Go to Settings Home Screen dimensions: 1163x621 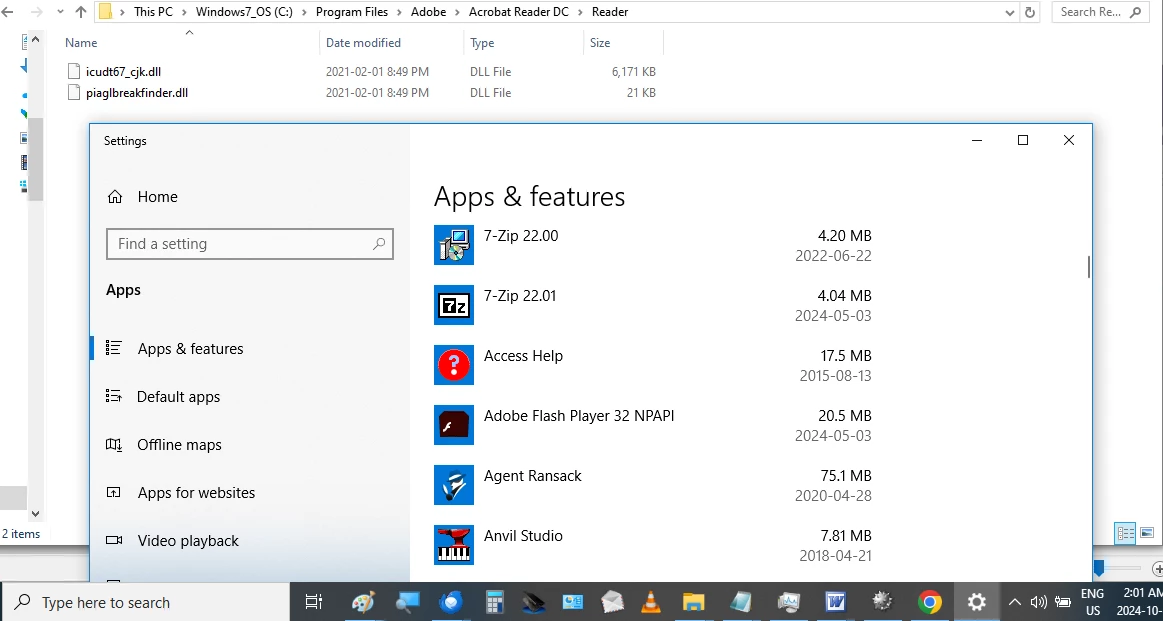[x=250, y=197]
